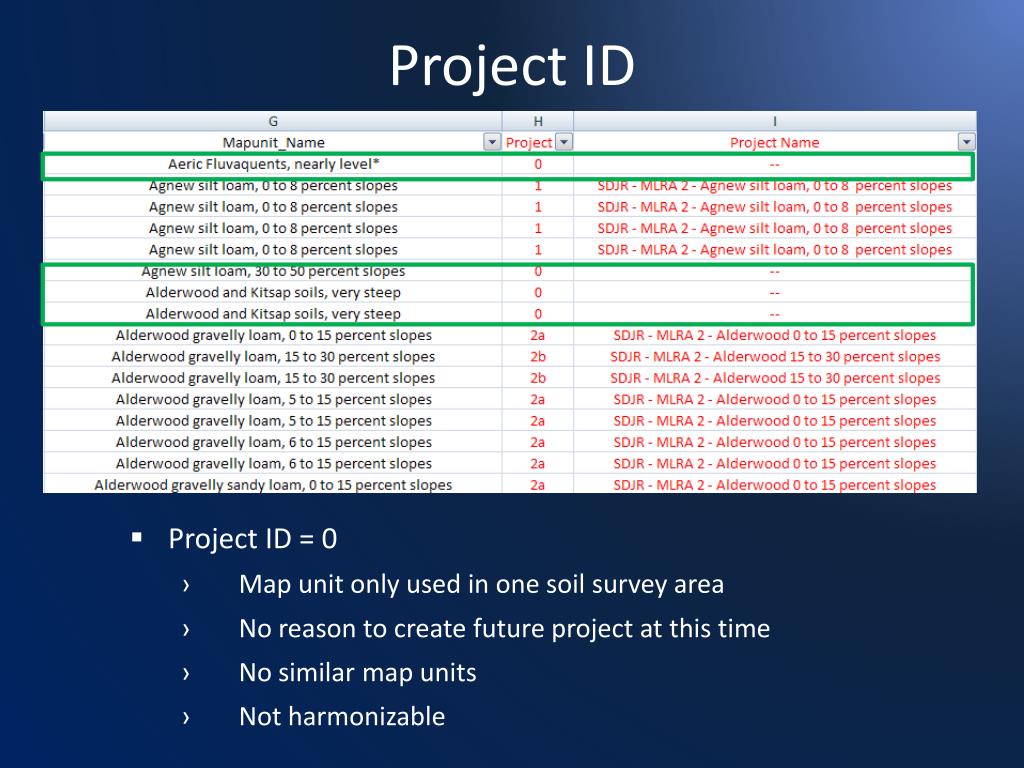Open the Project Name filter dropdown
1024x768 pixels.
coord(967,142)
